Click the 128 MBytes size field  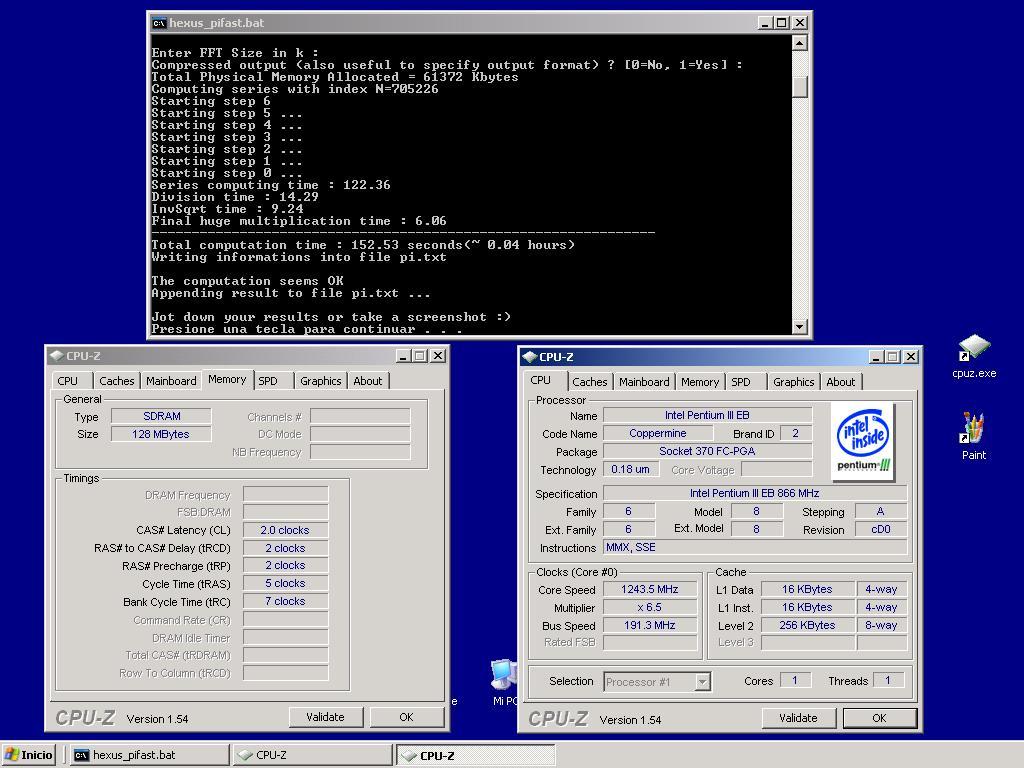[161, 434]
